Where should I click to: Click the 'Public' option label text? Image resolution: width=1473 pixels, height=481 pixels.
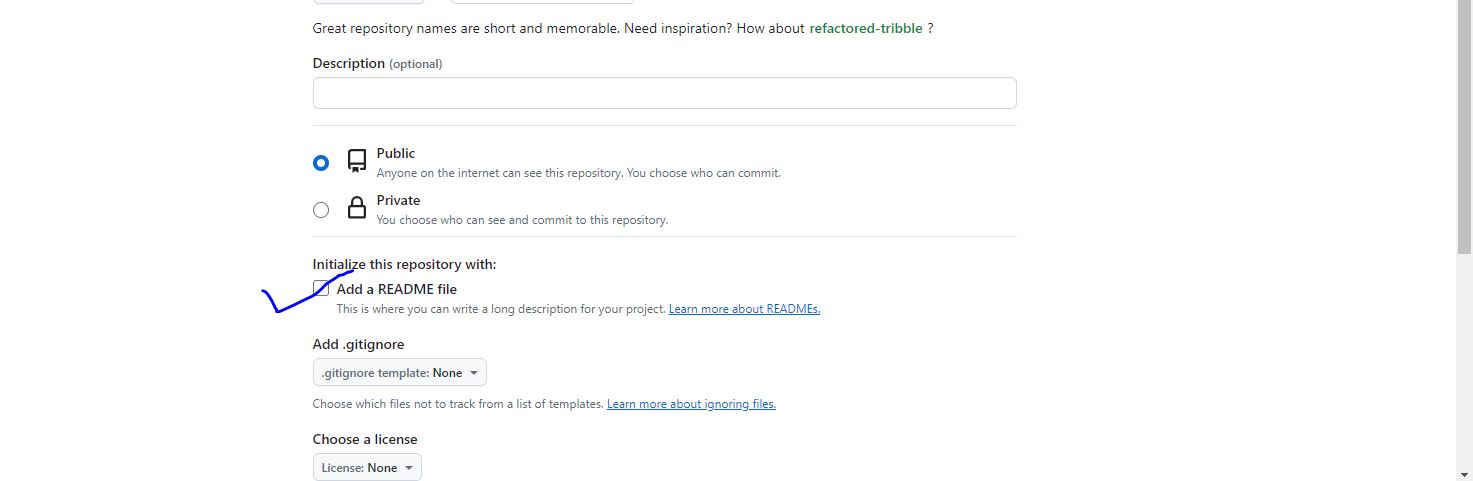tap(396, 153)
